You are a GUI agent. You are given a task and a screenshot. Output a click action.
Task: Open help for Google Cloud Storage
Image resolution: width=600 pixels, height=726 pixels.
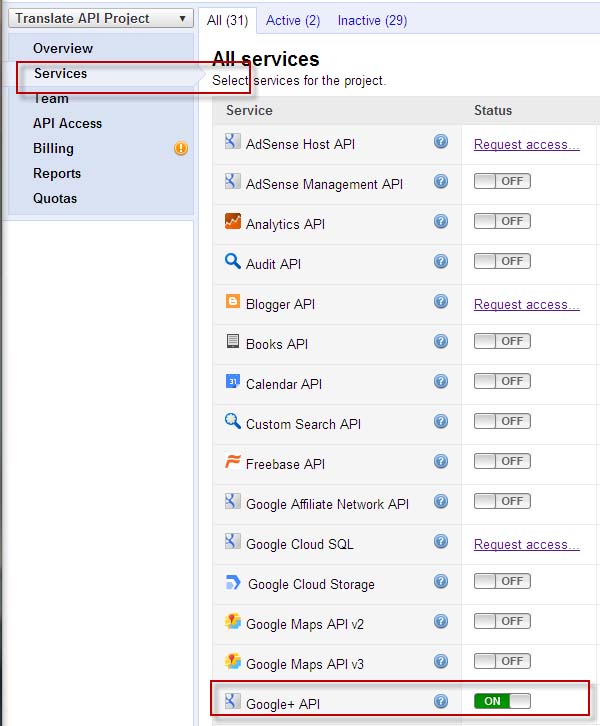click(x=441, y=581)
